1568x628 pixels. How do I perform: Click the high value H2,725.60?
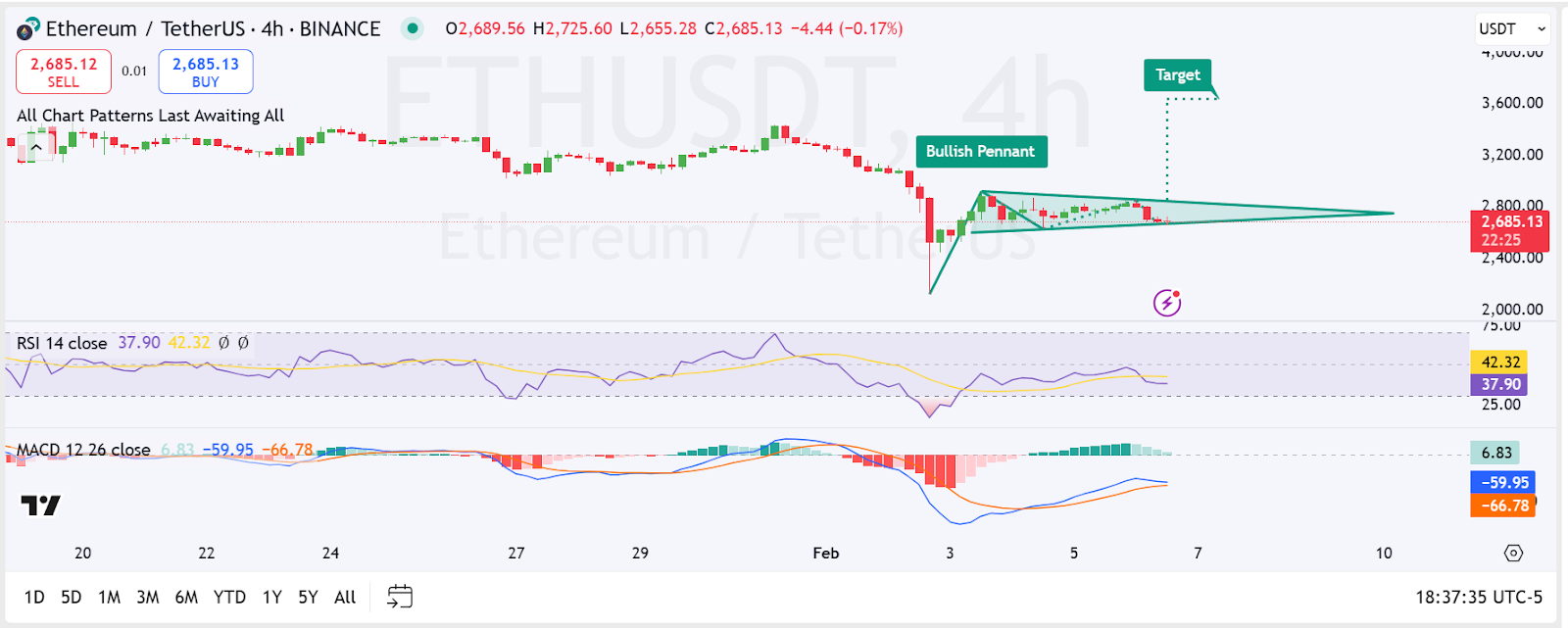coord(572,28)
